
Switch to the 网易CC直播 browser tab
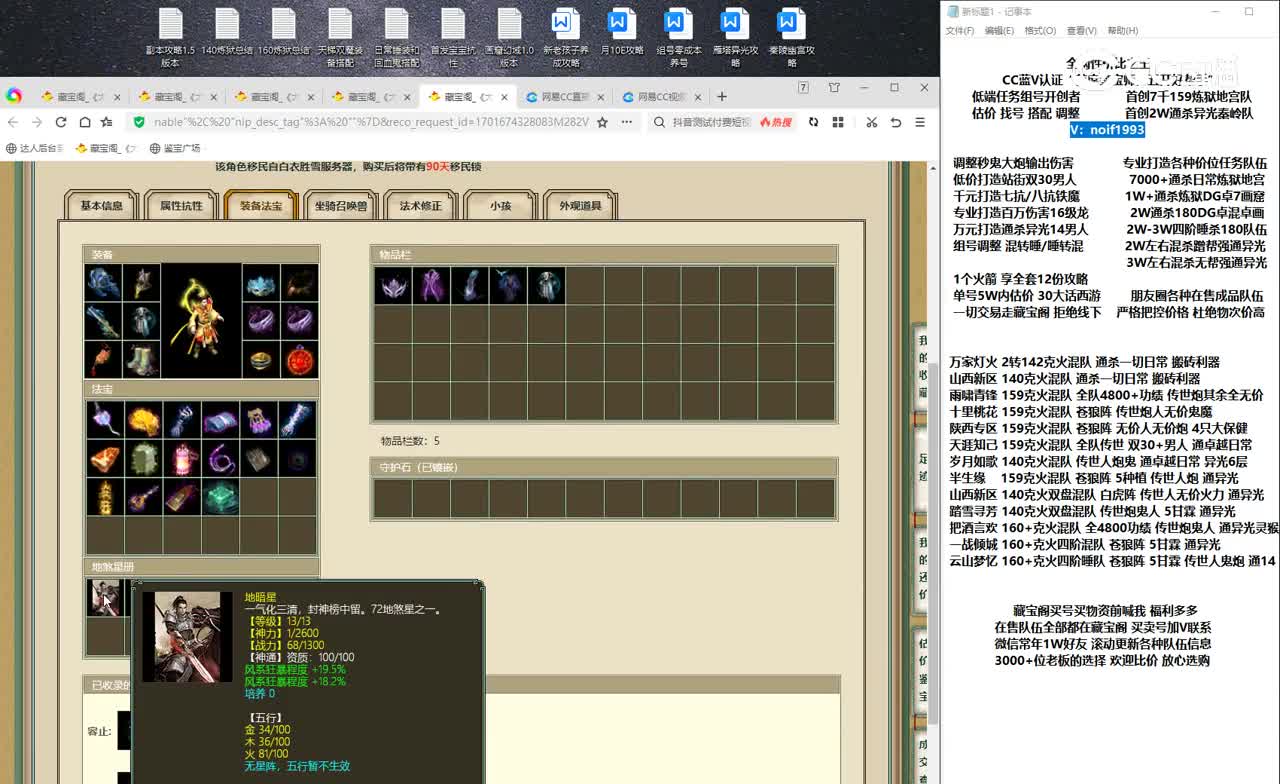pyautogui.click(x=565, y=97)
